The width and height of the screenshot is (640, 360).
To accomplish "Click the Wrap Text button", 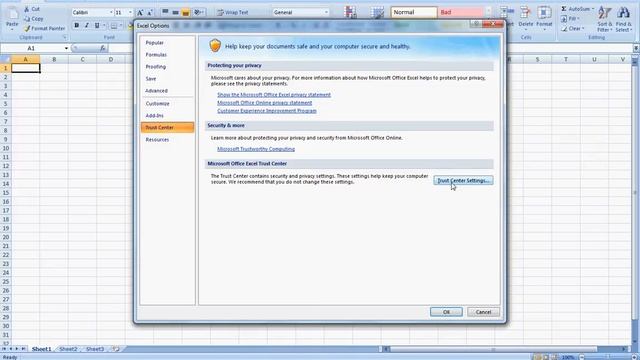I will (x=233, y=12).
